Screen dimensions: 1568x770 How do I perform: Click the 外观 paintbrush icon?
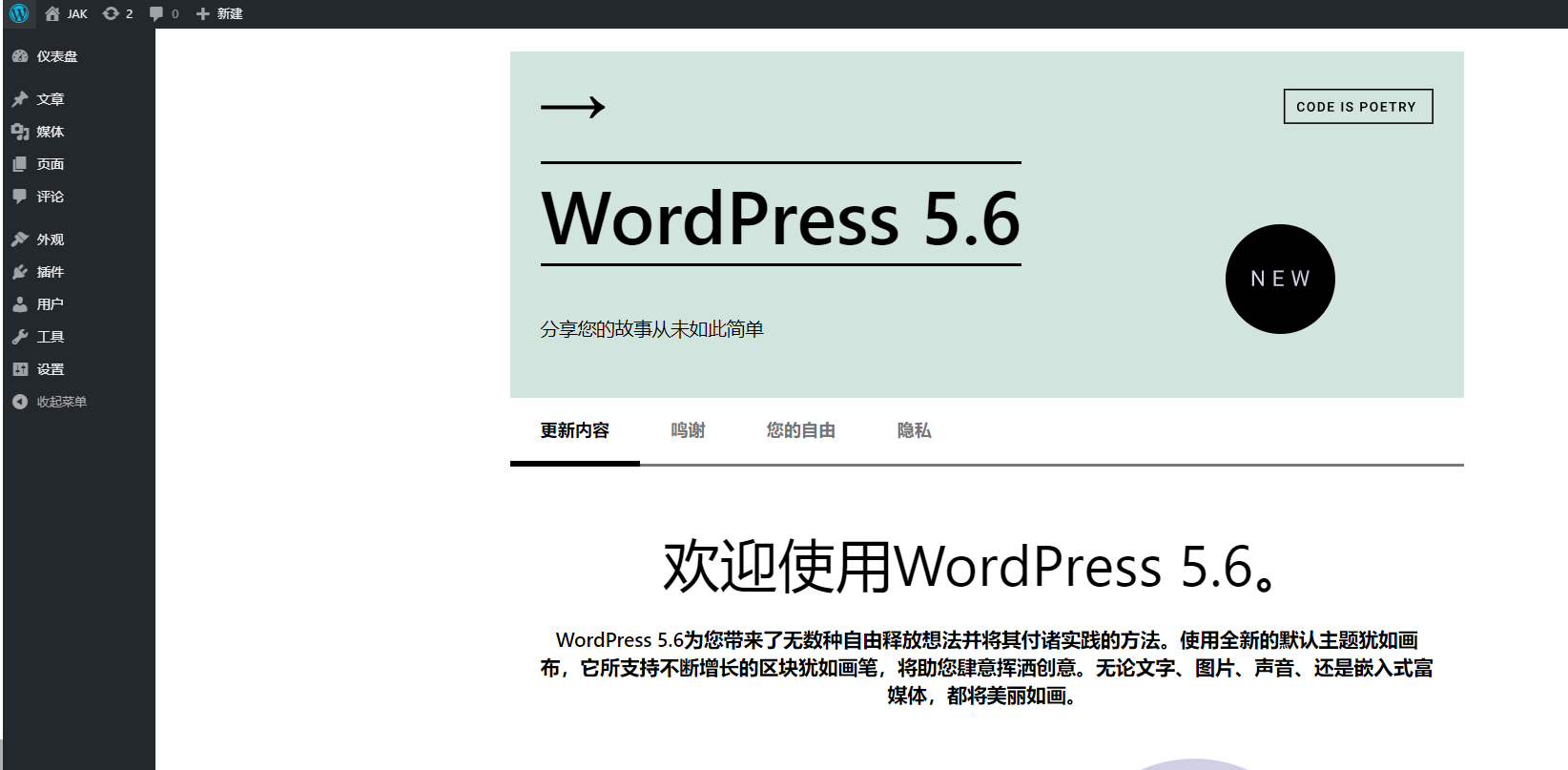(20, 239)
